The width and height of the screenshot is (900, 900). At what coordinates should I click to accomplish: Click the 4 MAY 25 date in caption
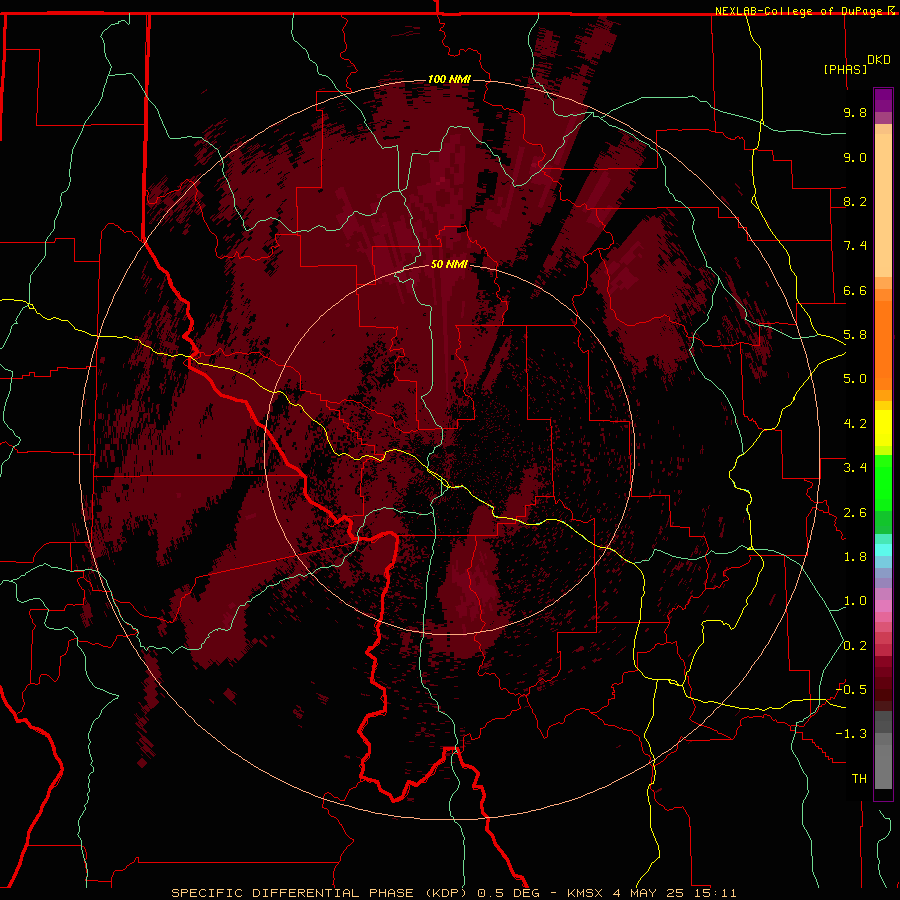[648, 893]
